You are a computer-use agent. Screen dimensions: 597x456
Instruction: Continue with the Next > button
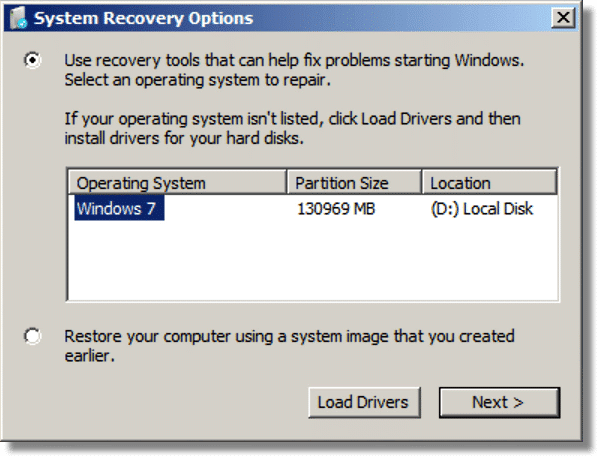499,402
